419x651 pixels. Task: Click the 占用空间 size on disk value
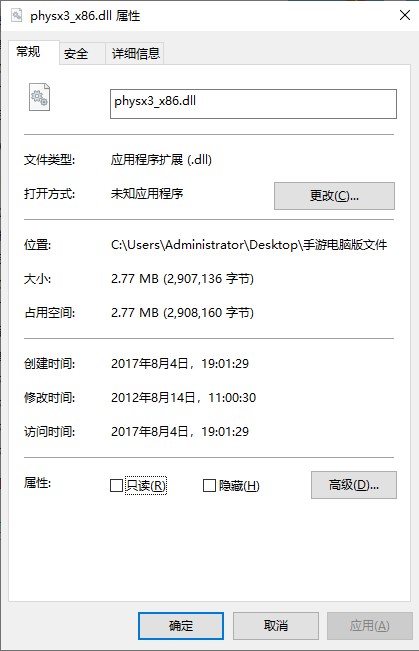(182, 313)
